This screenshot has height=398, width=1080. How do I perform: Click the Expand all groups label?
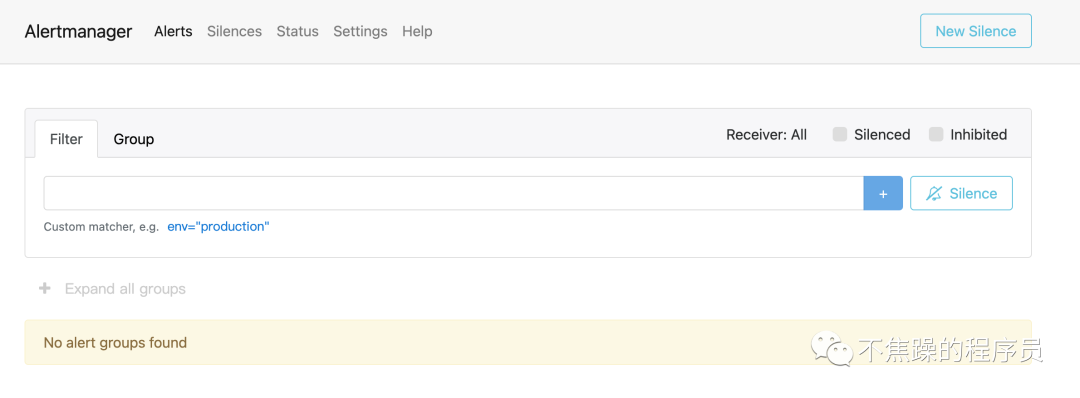[125, 289]
